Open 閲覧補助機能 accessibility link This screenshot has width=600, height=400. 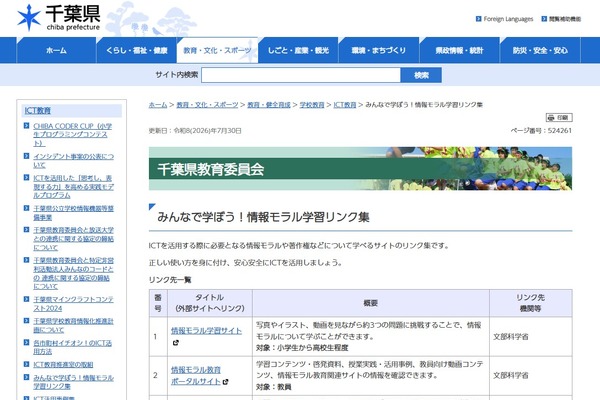[x=565, y=19]
